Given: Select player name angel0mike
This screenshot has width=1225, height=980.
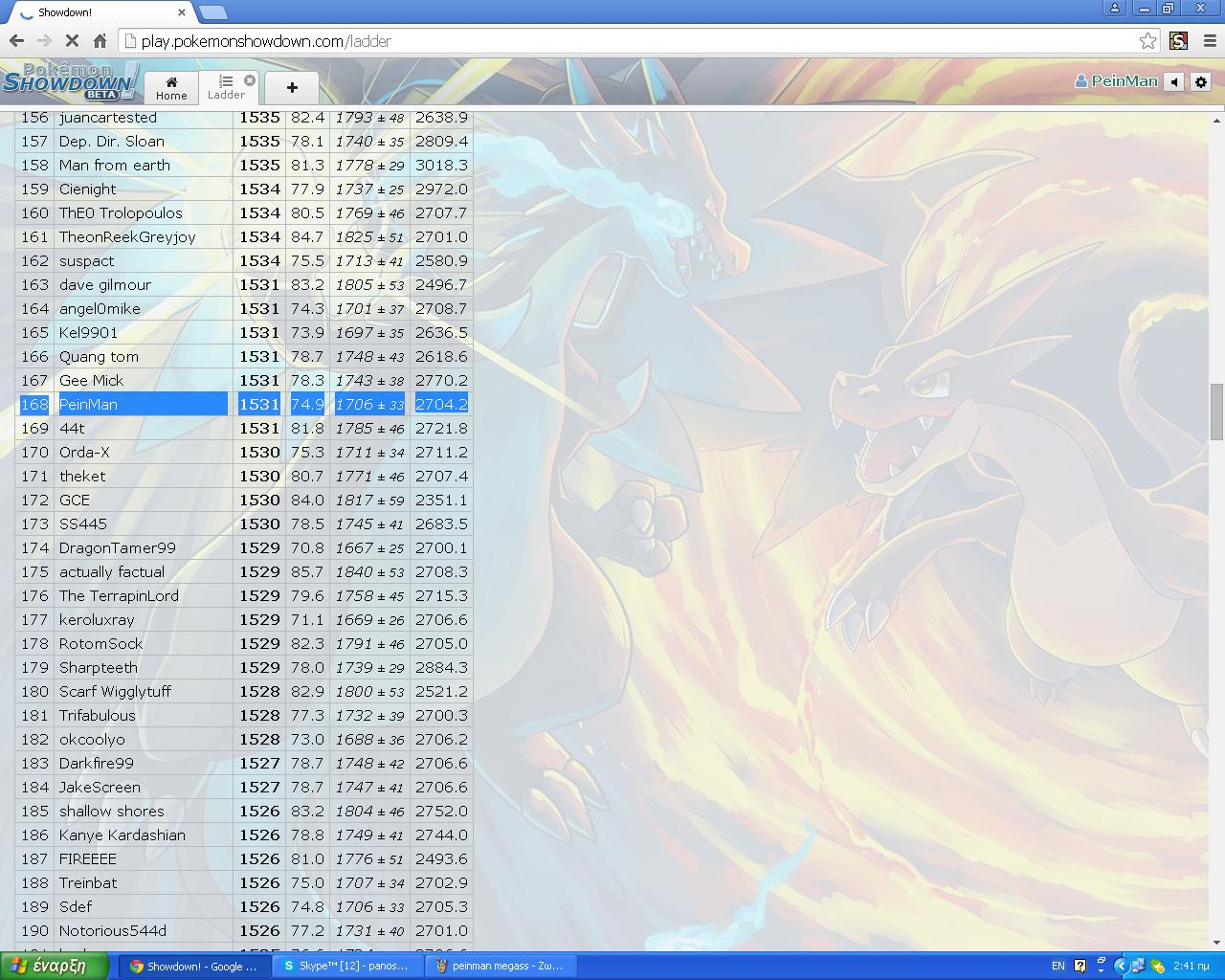Looking at the screenshot, I should point(100,308).
